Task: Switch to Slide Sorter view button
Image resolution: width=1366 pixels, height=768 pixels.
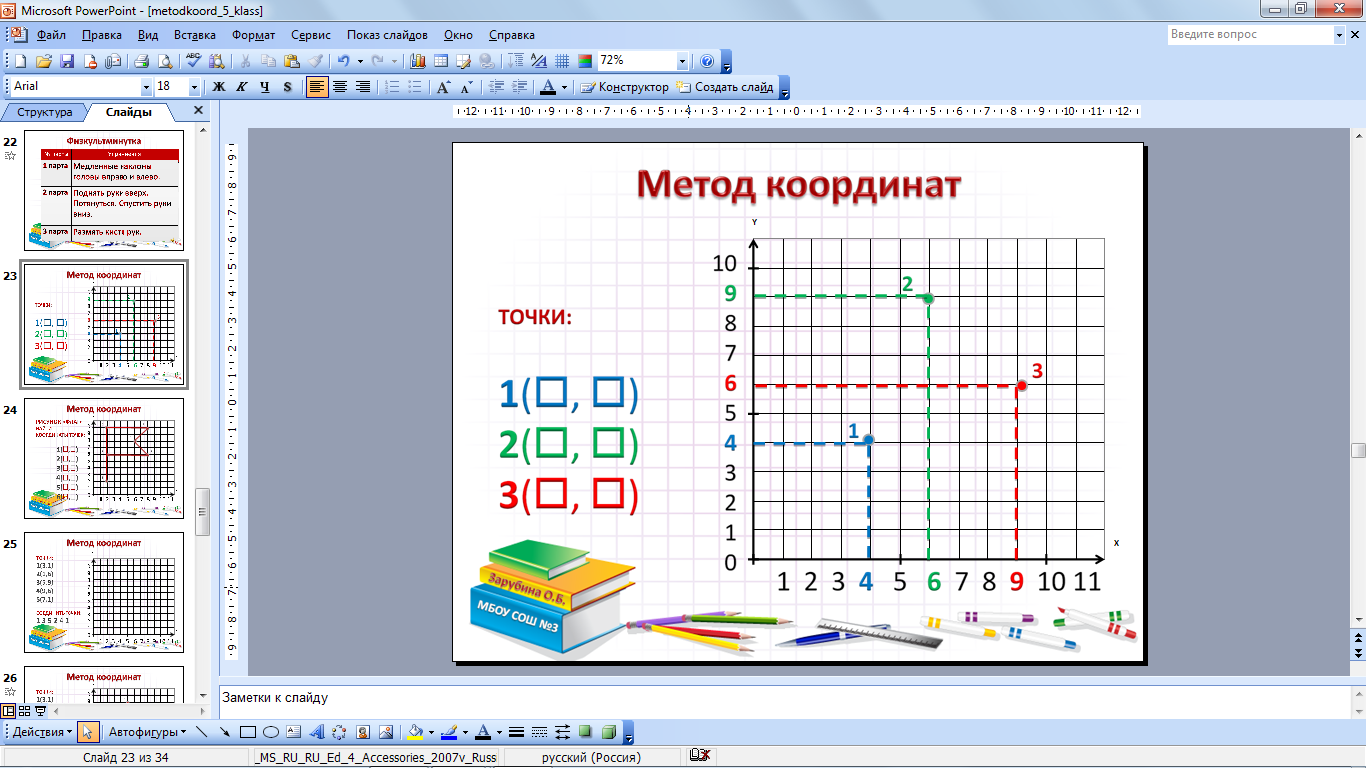Action: click(24, 711)
